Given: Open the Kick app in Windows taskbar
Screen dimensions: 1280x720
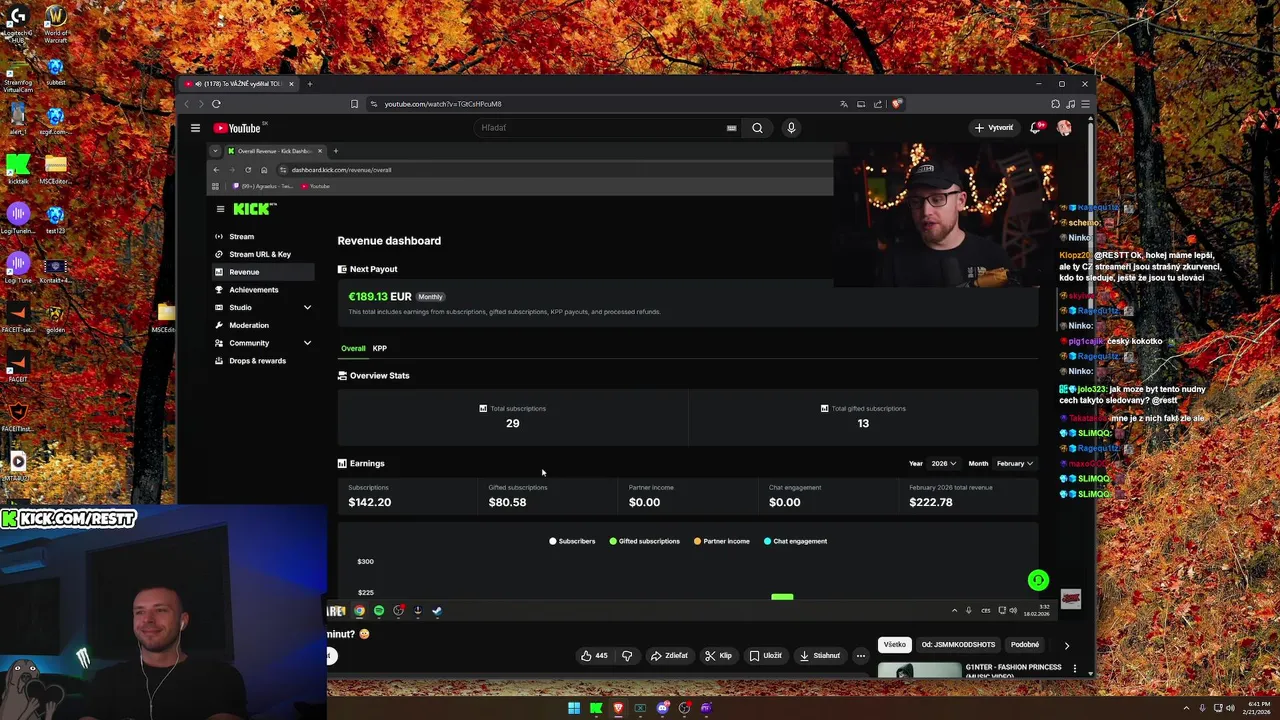Looking at the screenshot, I should 596,708.
